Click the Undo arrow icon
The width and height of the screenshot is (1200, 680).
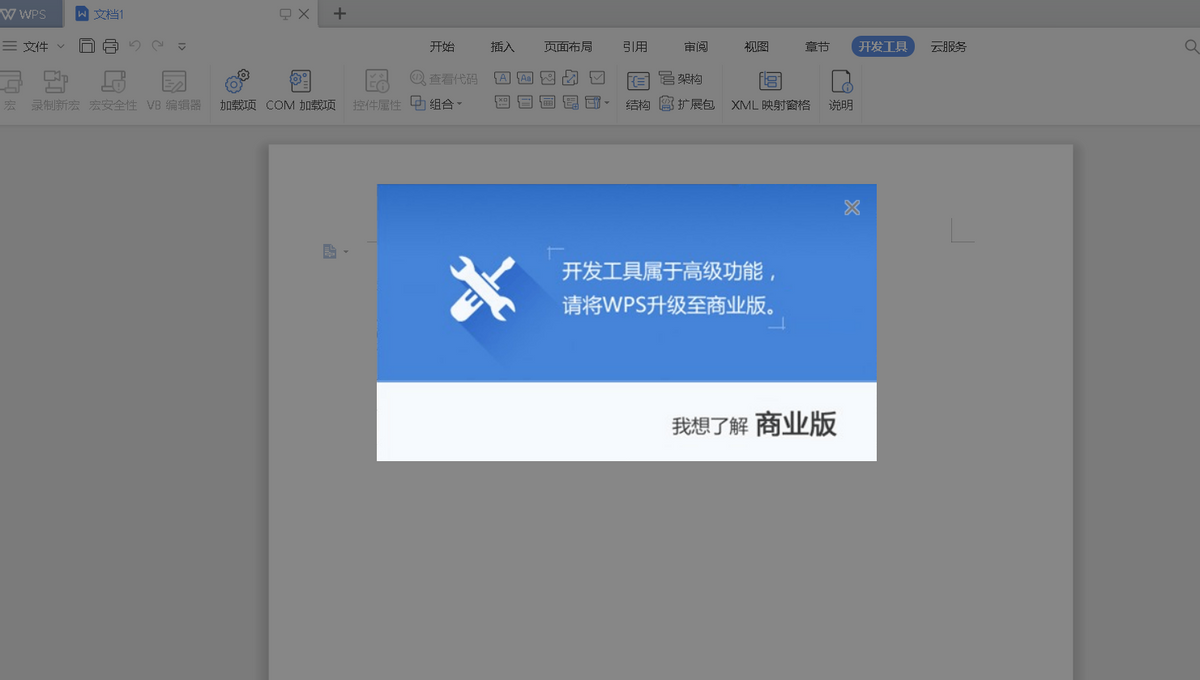click(135, 46)
